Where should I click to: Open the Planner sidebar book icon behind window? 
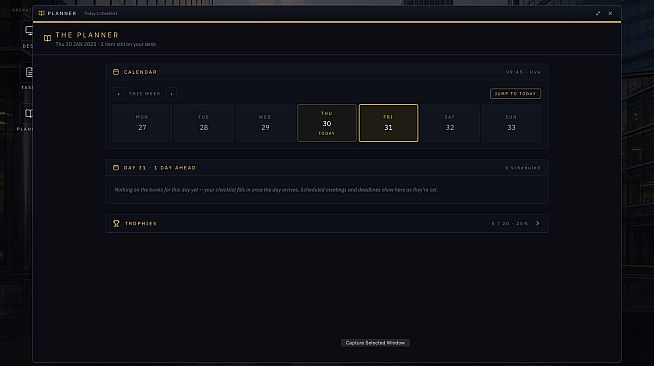(x=29, y=113)
